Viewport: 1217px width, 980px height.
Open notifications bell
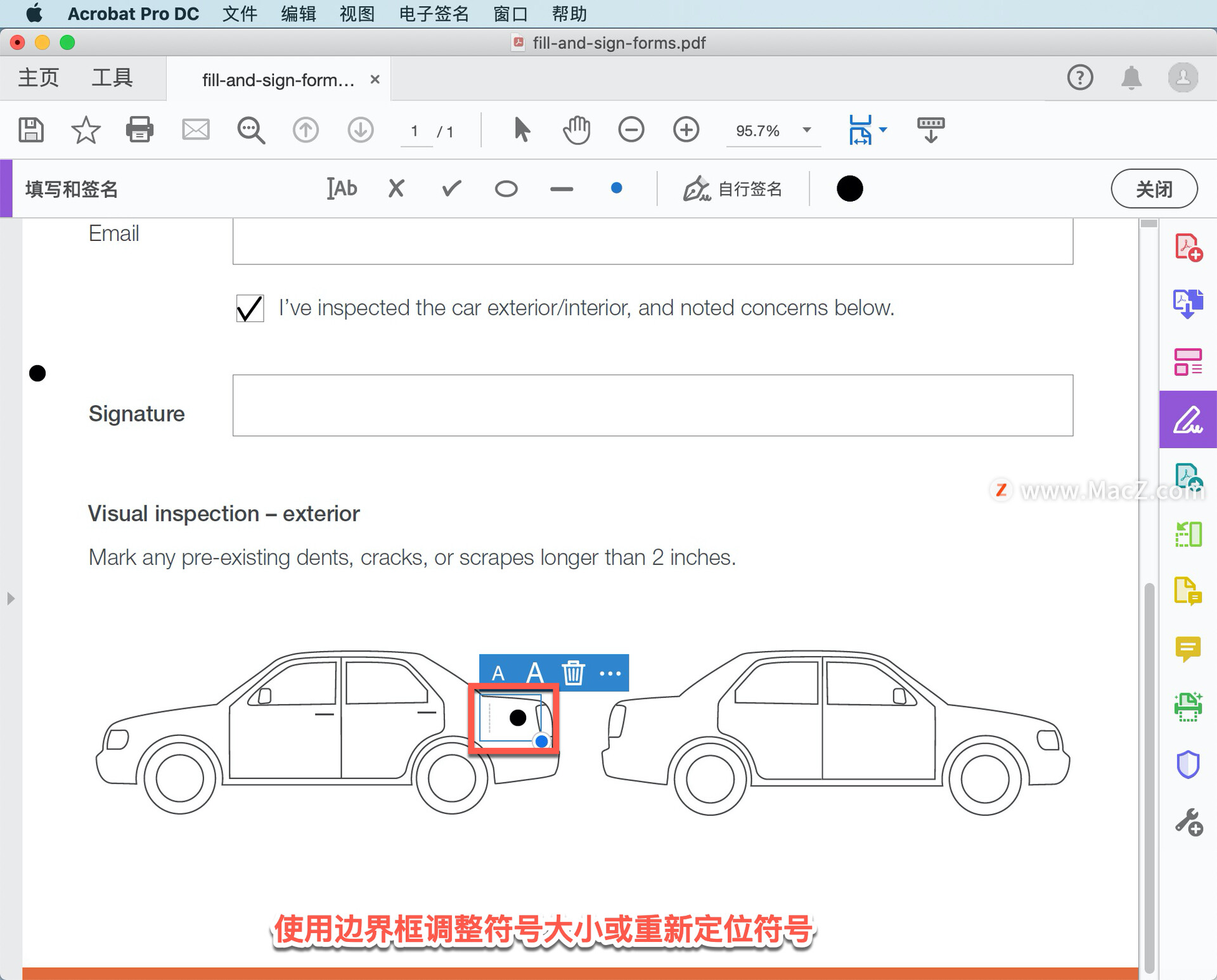[1131, 78]
